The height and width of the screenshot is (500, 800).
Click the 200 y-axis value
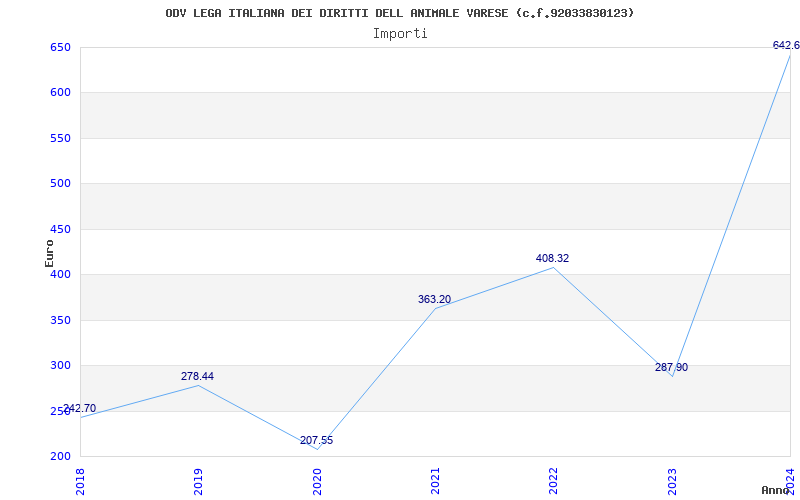click(60, 457)
